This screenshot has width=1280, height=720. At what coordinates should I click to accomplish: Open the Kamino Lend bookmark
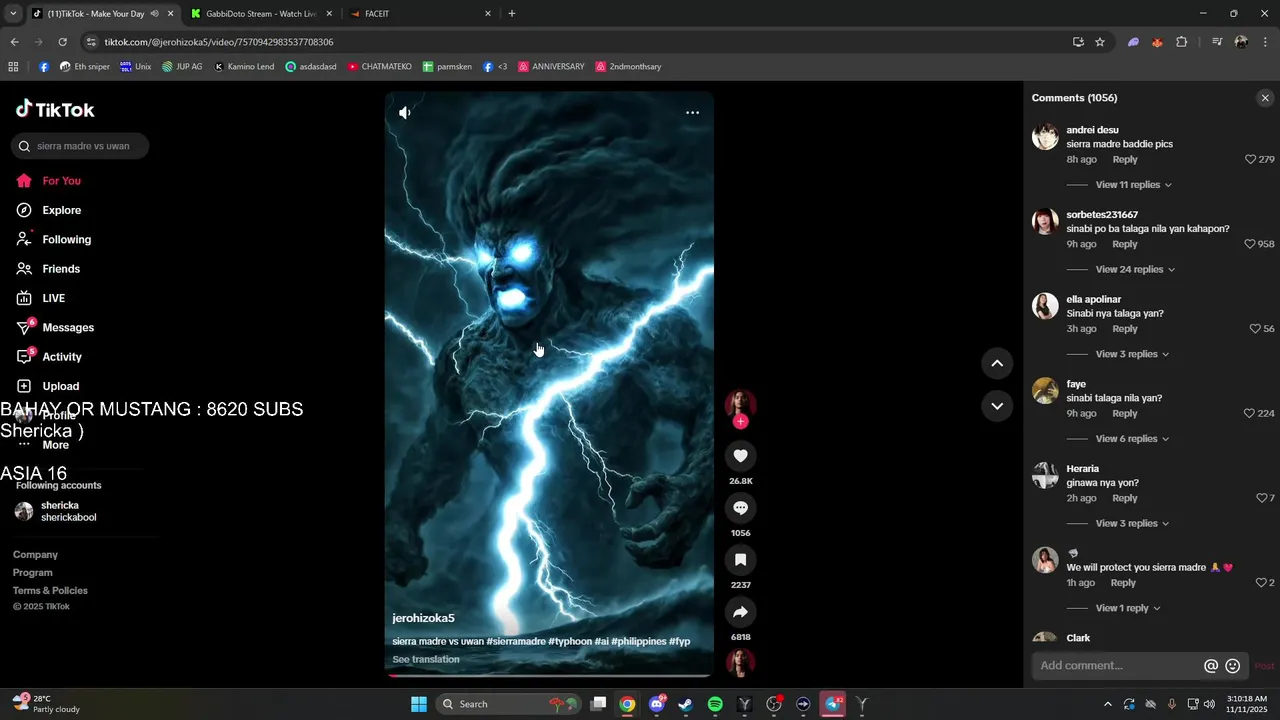pos(244,67)
